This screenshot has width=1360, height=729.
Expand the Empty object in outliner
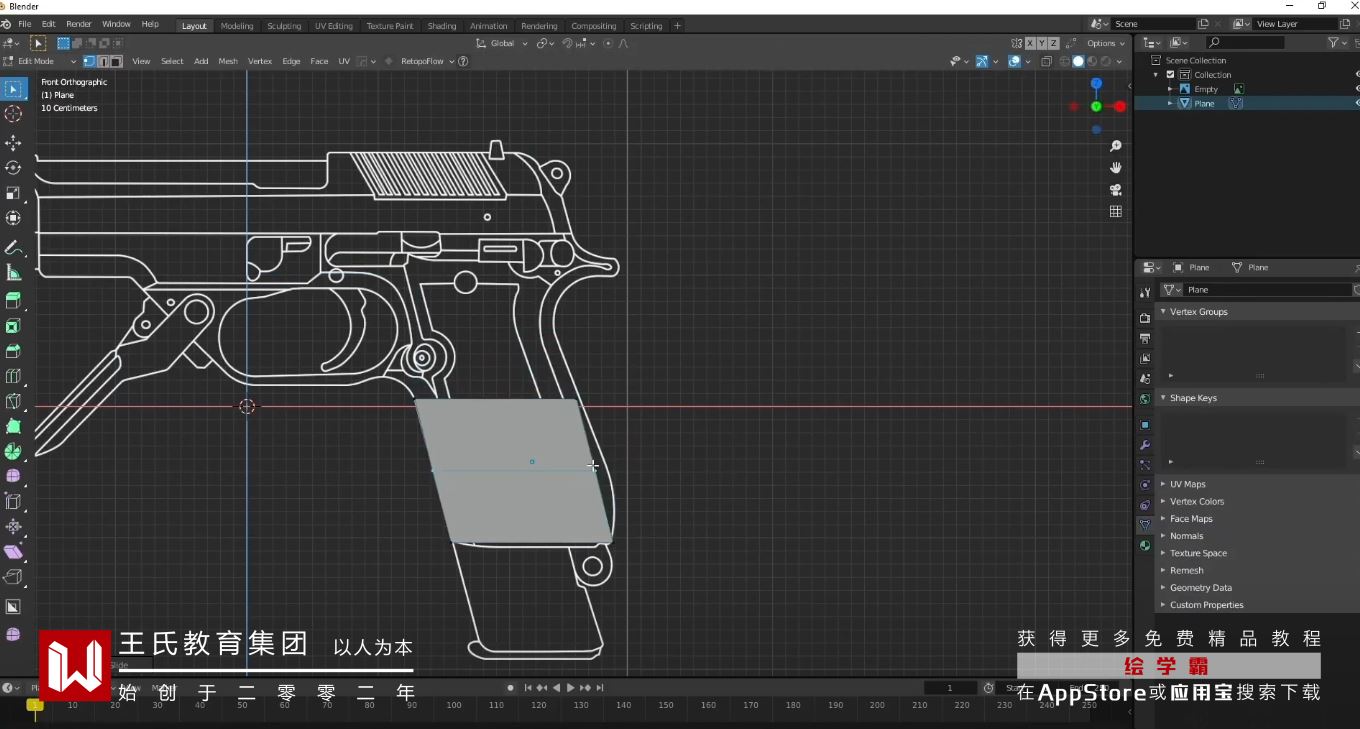click(1170, 89)
